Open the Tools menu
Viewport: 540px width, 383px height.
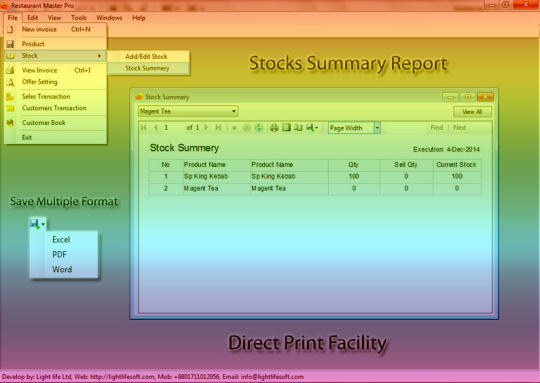(x=79, y=18)
